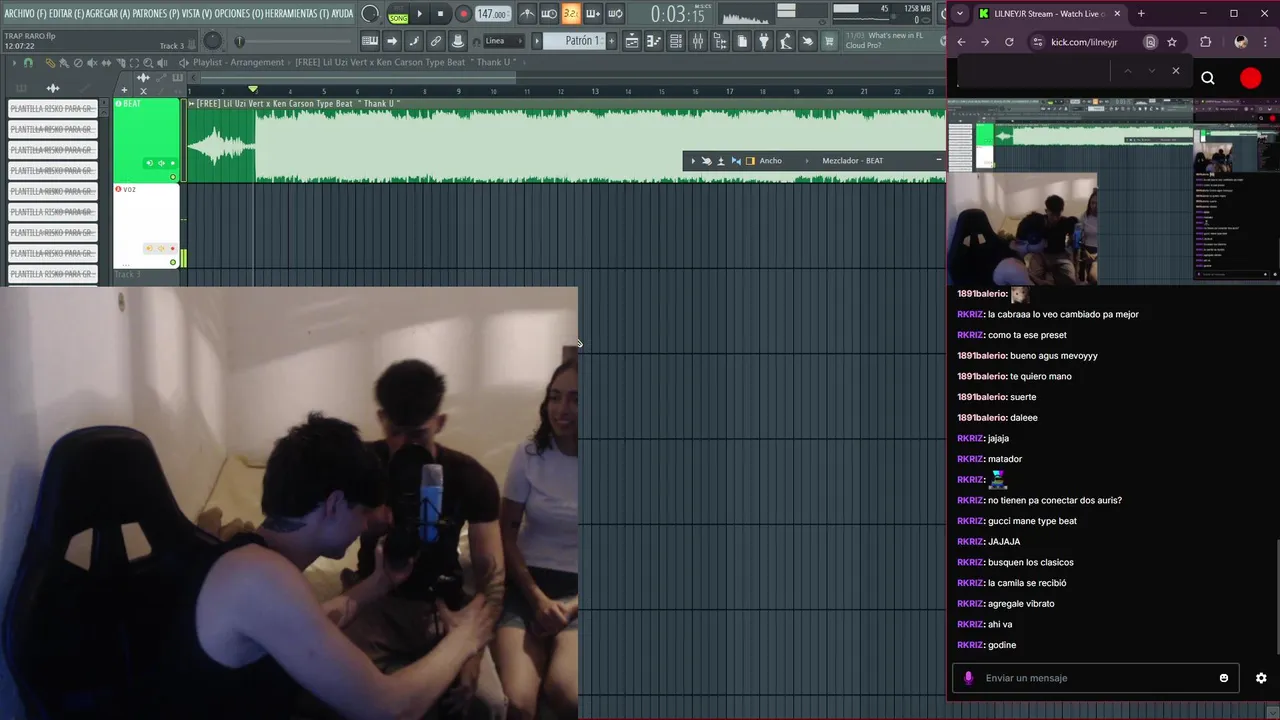
Task: Open the Chrome tab search dropdown
Action: tap(961, 14)
